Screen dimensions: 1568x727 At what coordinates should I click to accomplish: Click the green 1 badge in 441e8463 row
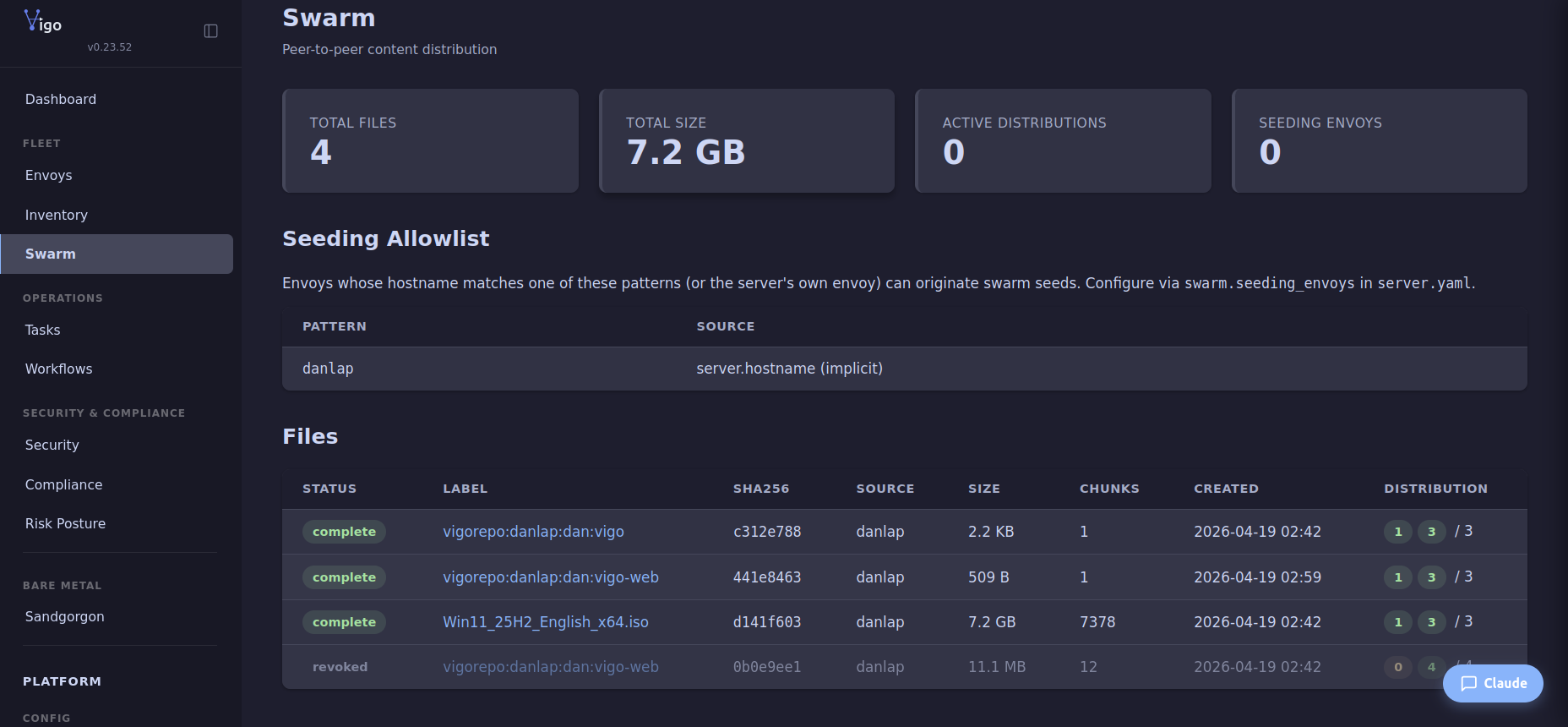(x=1398, y=577)
